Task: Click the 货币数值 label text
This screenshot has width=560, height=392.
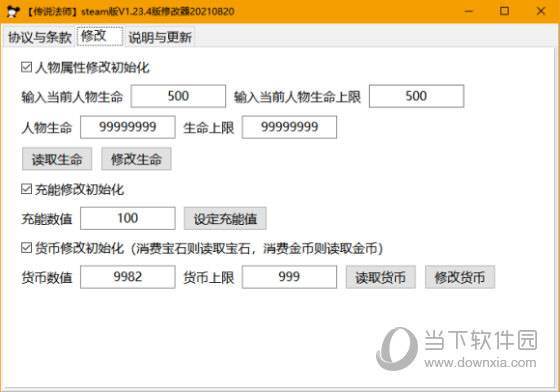Action: (47, 277)
